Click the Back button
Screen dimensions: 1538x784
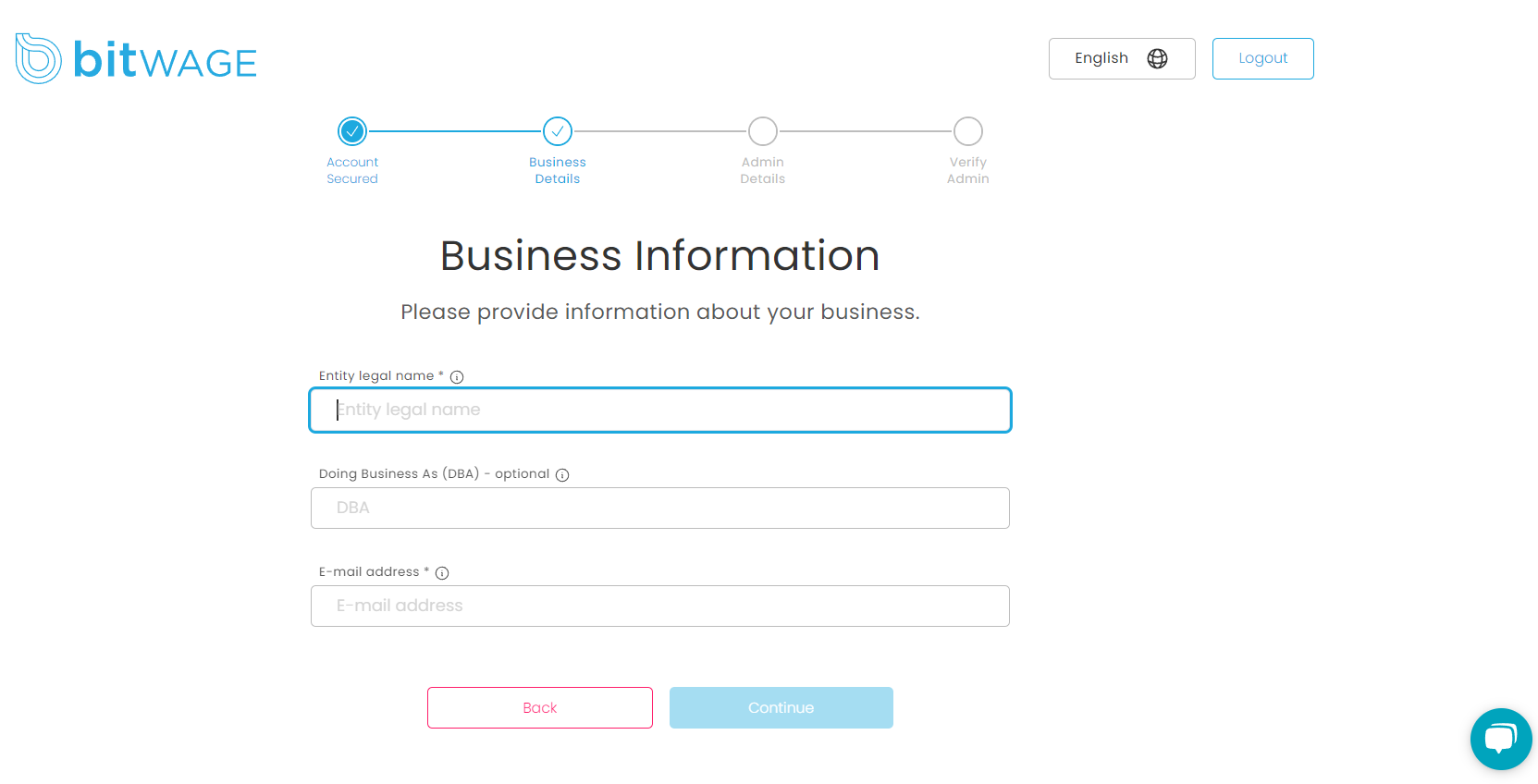540,708
